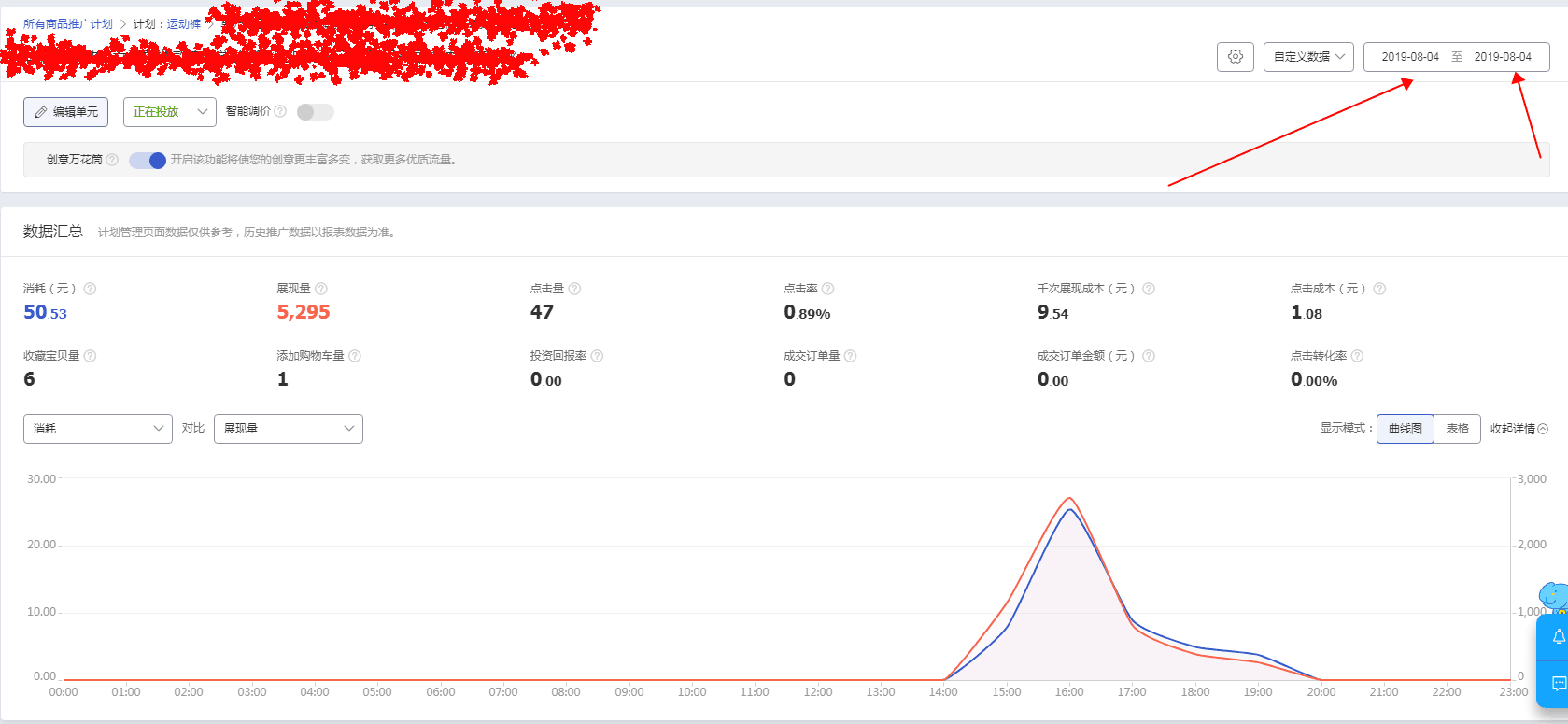Click the help icon beside 投资回报率
1568x724 pixels.
pos(598,356)
